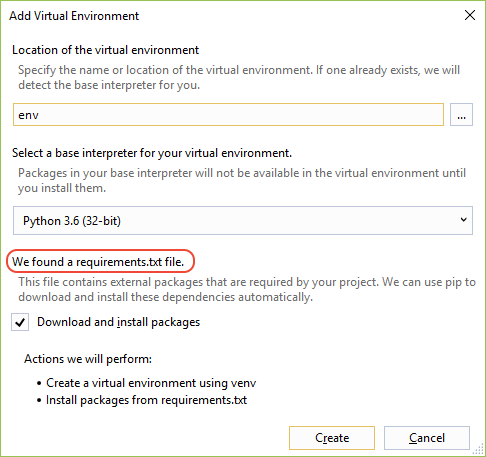Open the browse folder ellipsis button
Screen dimensions: 486x457
(x=461, y=115)
